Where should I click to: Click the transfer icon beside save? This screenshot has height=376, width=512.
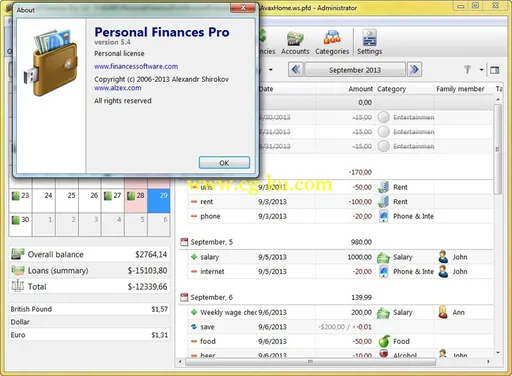194,327
